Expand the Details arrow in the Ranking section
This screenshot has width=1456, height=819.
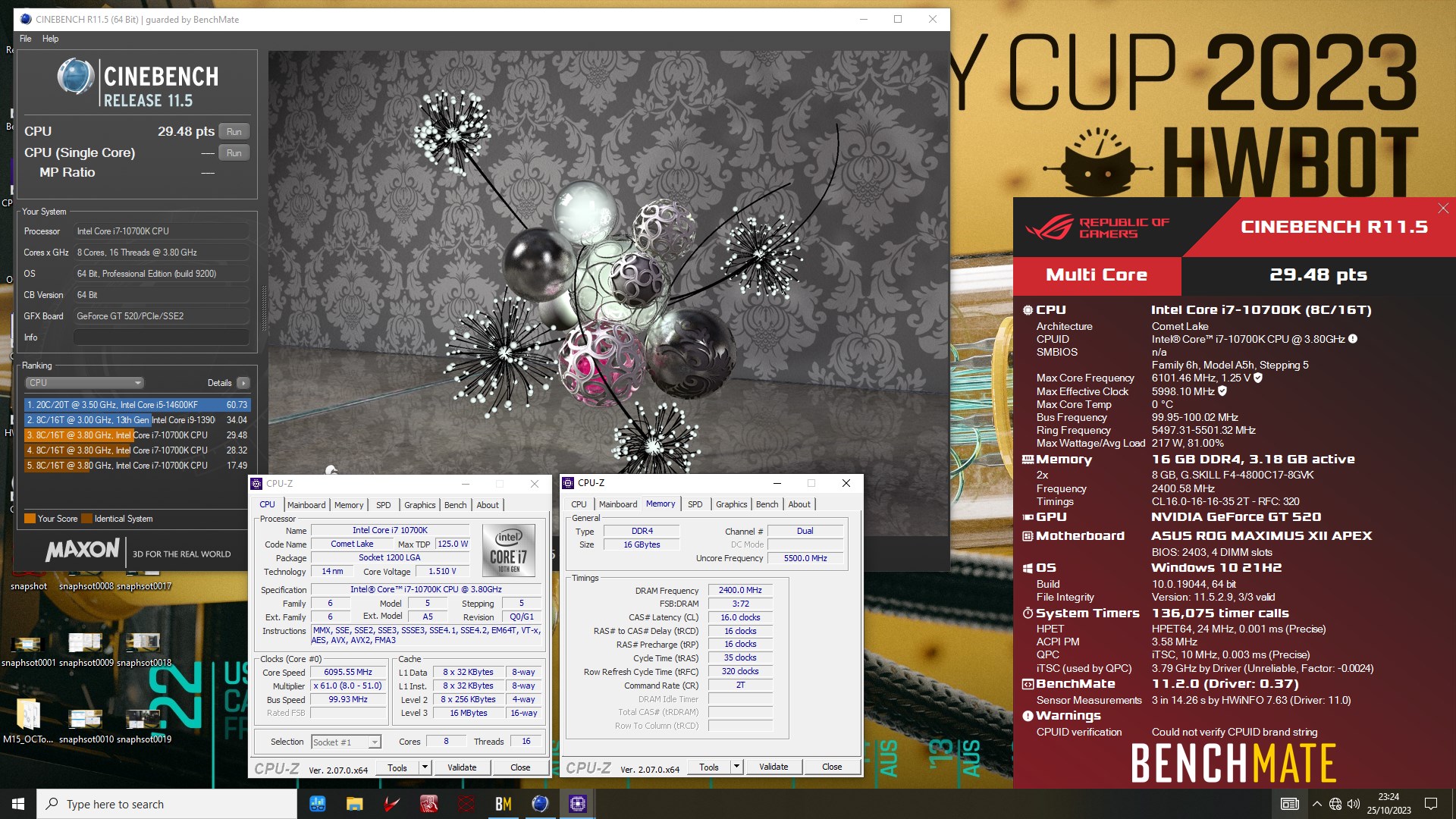click(x=243, y=383)
